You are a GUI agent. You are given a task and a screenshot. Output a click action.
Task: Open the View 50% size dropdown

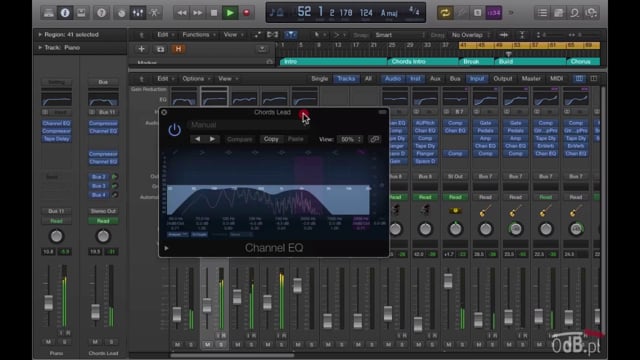(x=350, y=139)
